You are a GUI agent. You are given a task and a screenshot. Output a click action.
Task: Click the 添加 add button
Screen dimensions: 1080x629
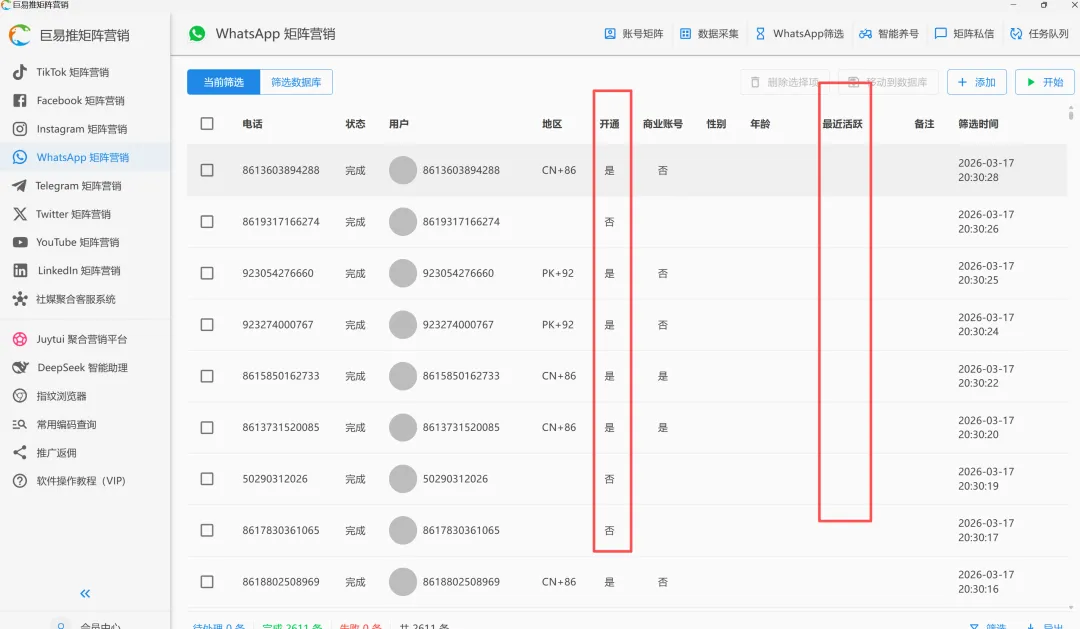click(x=977, y=82)
